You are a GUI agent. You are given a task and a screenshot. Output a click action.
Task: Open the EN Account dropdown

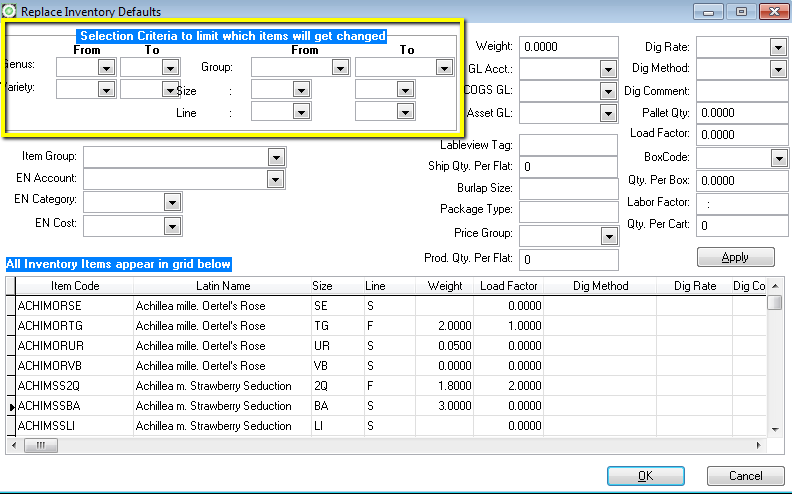click(276, 179)
